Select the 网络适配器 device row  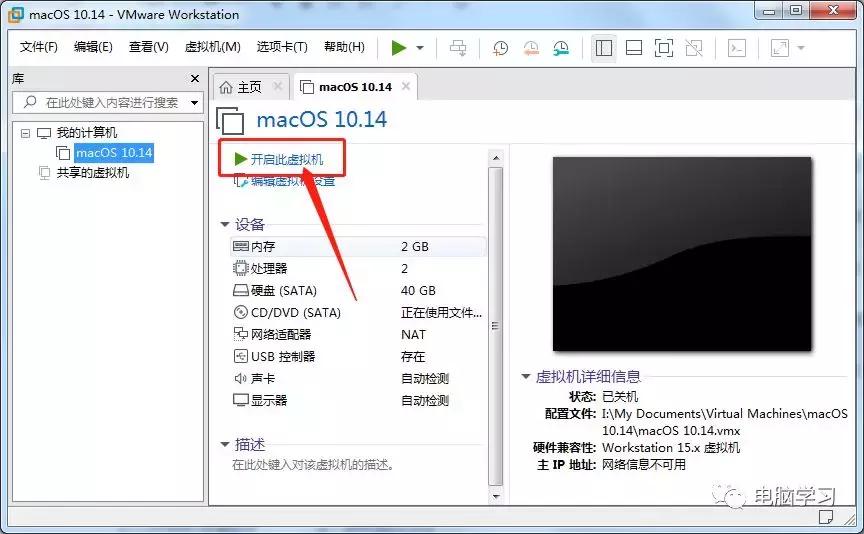(x=358, y=335)
